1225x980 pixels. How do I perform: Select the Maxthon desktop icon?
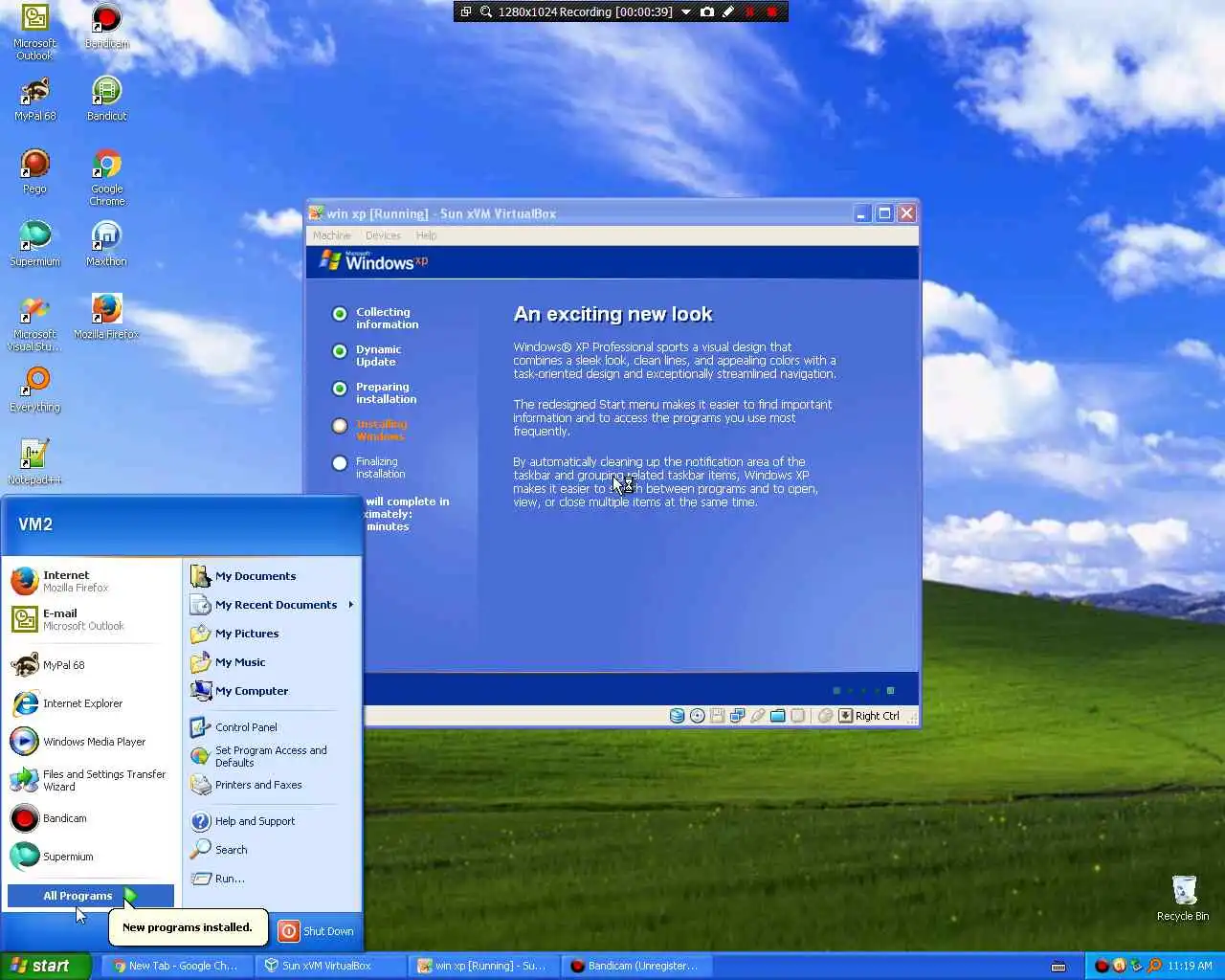106,244
